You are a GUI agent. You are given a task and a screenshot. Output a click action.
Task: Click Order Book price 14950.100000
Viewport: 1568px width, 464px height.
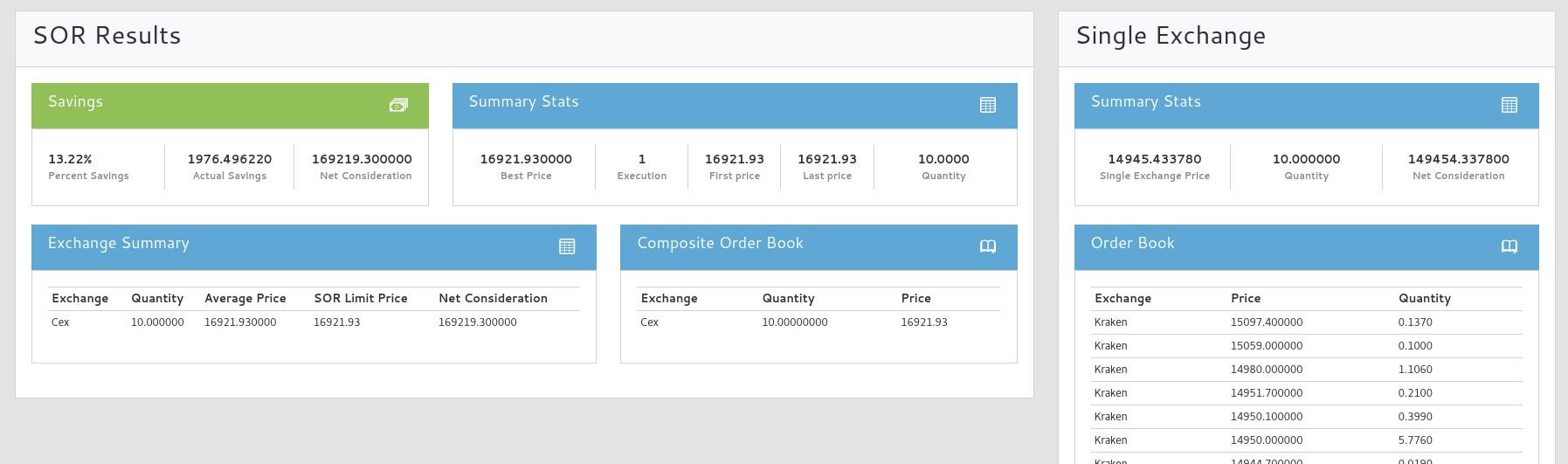pyautogui.click(x=1267, y=417)
